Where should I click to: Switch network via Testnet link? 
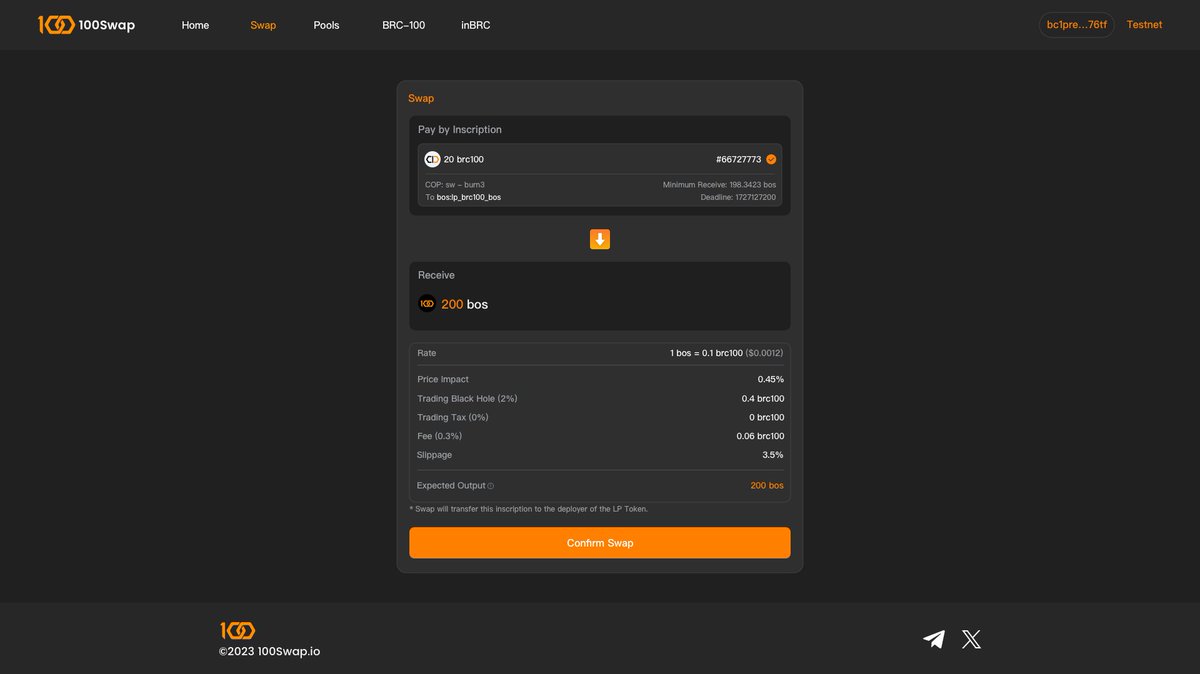(1144, 25)
